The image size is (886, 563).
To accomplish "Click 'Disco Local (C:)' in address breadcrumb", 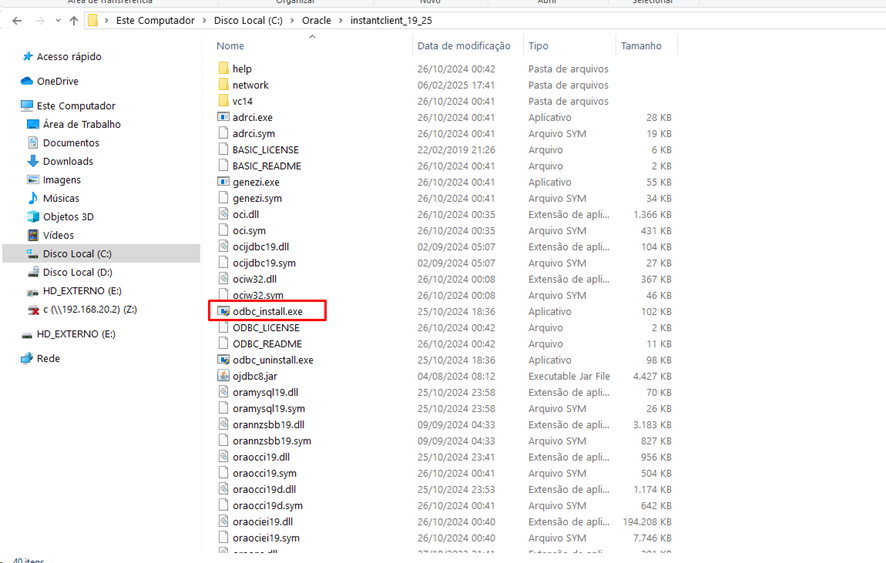I will pos(248,20).
